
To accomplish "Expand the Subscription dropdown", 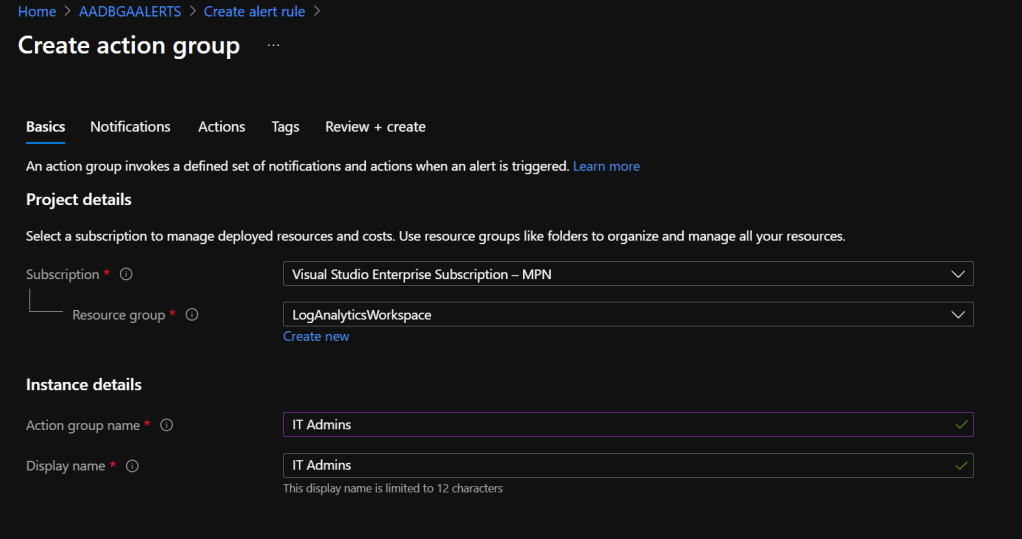I will (x=958, y=274).
